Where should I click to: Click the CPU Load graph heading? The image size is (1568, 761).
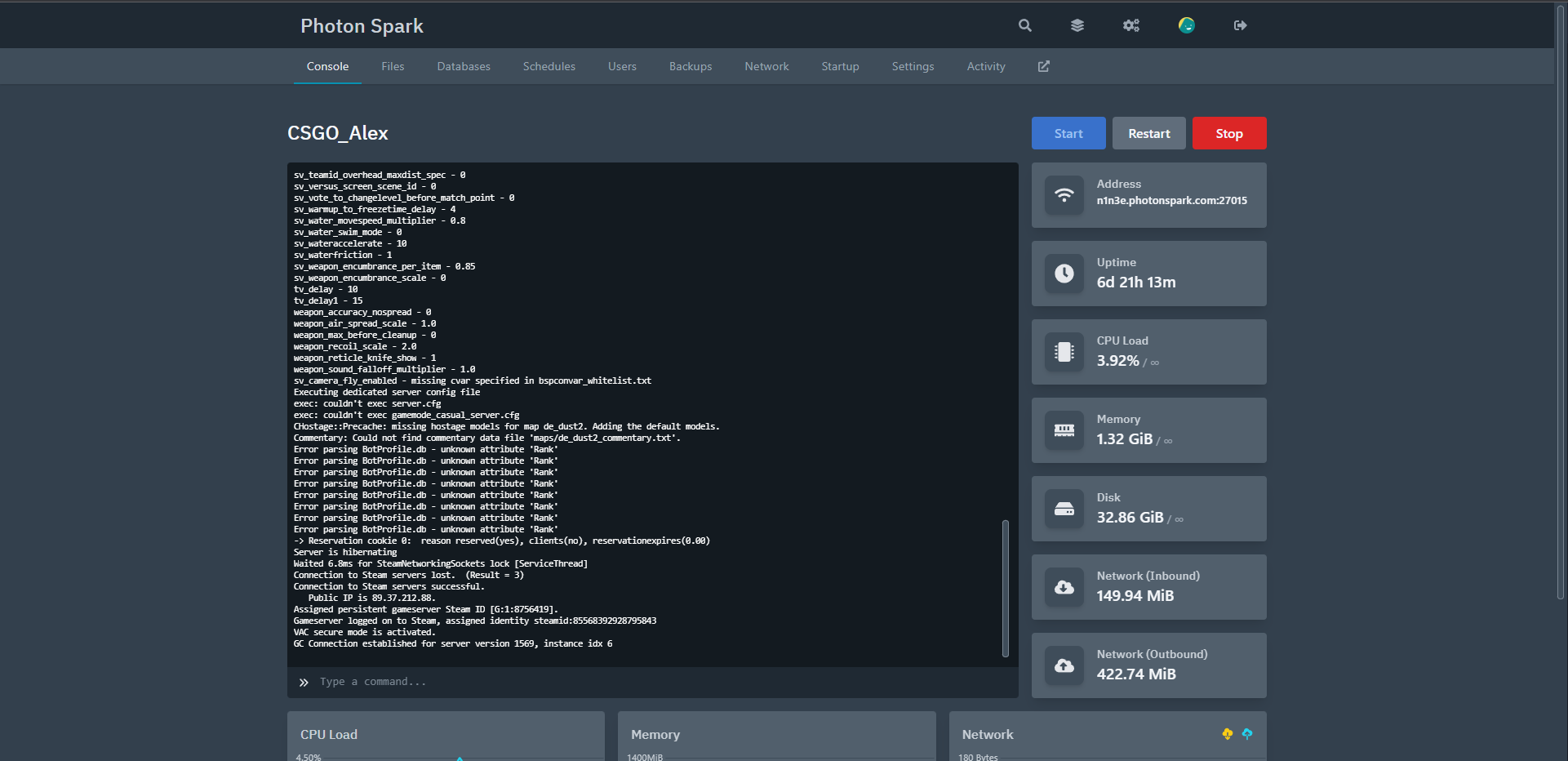point(329,735)
